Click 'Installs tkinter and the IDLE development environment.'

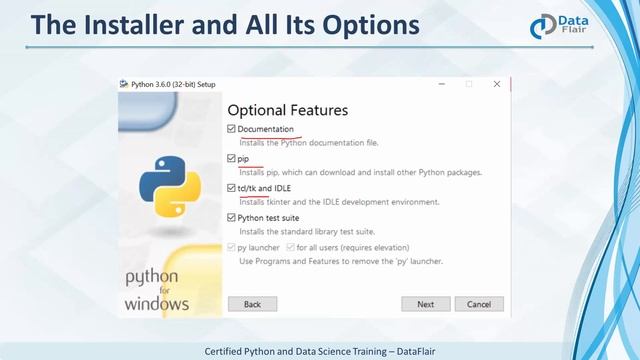[339, 202]
